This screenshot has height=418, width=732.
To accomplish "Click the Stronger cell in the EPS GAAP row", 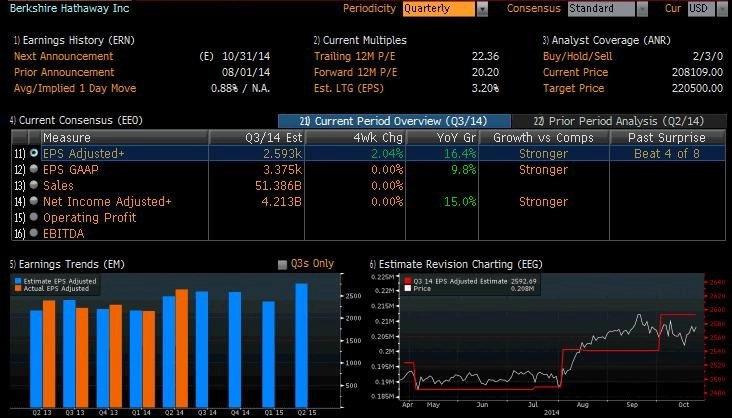I will (x=543, y=170).
